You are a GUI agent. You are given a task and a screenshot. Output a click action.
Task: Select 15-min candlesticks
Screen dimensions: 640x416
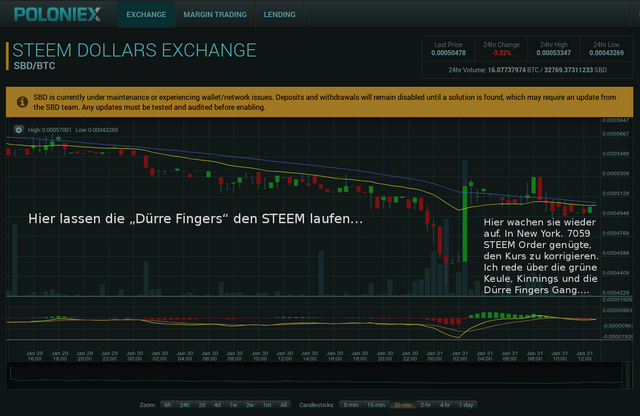point(376,405)
